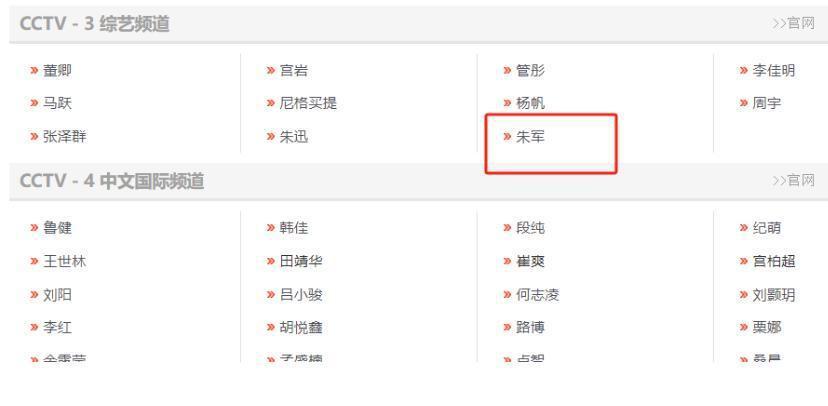The height and width of the screenshot is (406, 828).
Task: Click the CCTV-3 综艺频道 section heading
Action: point(95,24)
